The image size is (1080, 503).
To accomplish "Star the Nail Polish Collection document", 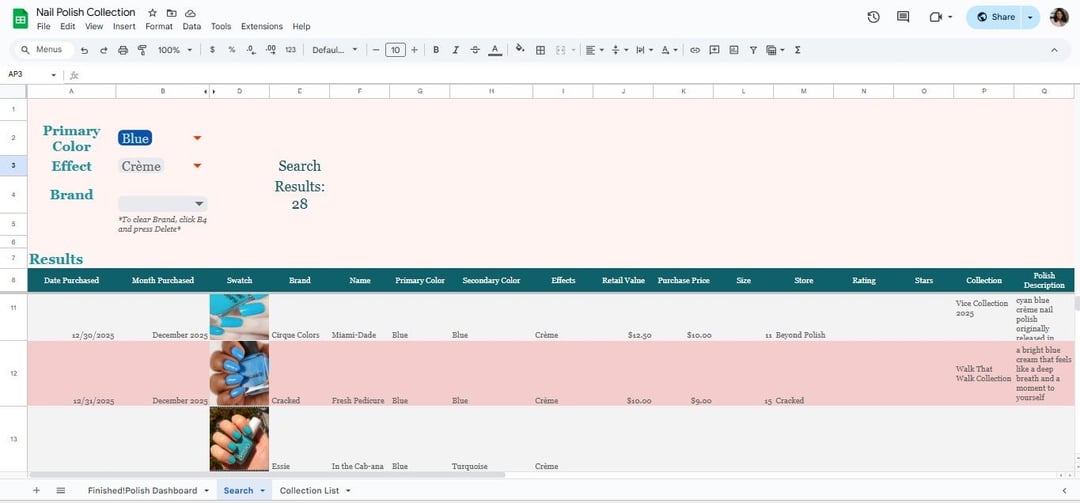I will point(153,12).
